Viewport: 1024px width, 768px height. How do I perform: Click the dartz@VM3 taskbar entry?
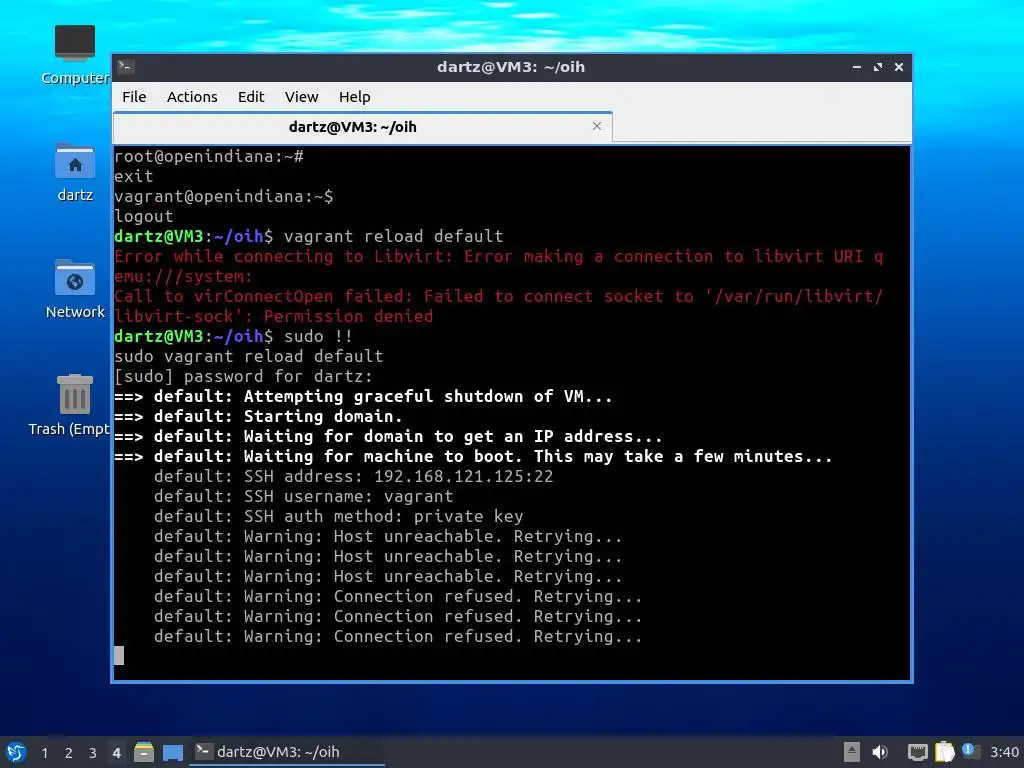(287, 752)
